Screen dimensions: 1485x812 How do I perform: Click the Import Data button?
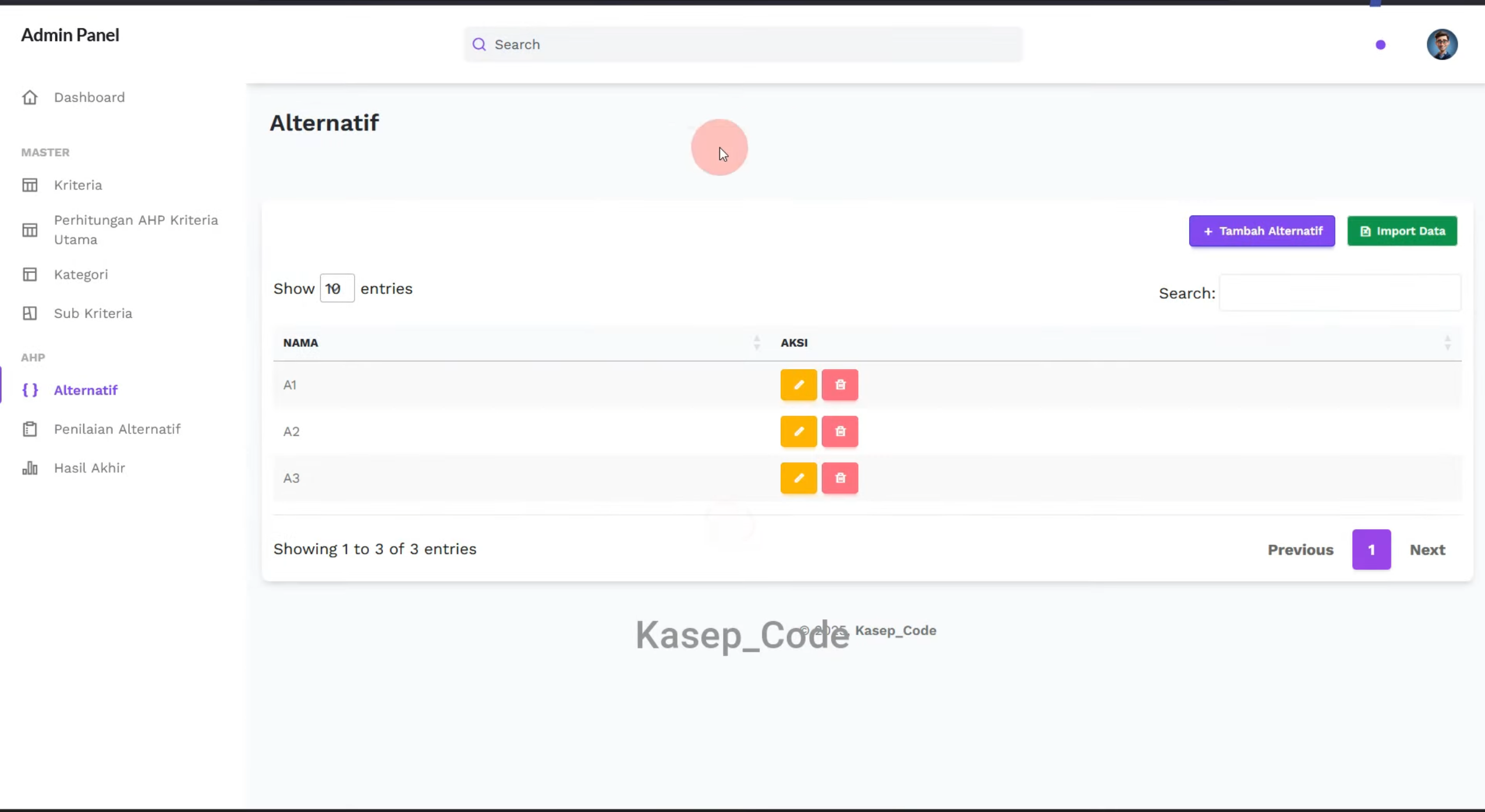(x=1402, y=231)
